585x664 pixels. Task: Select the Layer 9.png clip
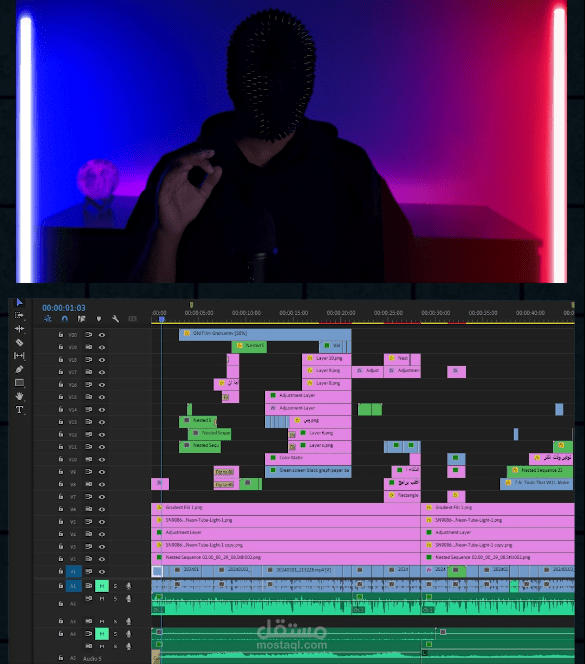[x=327, y=371]
